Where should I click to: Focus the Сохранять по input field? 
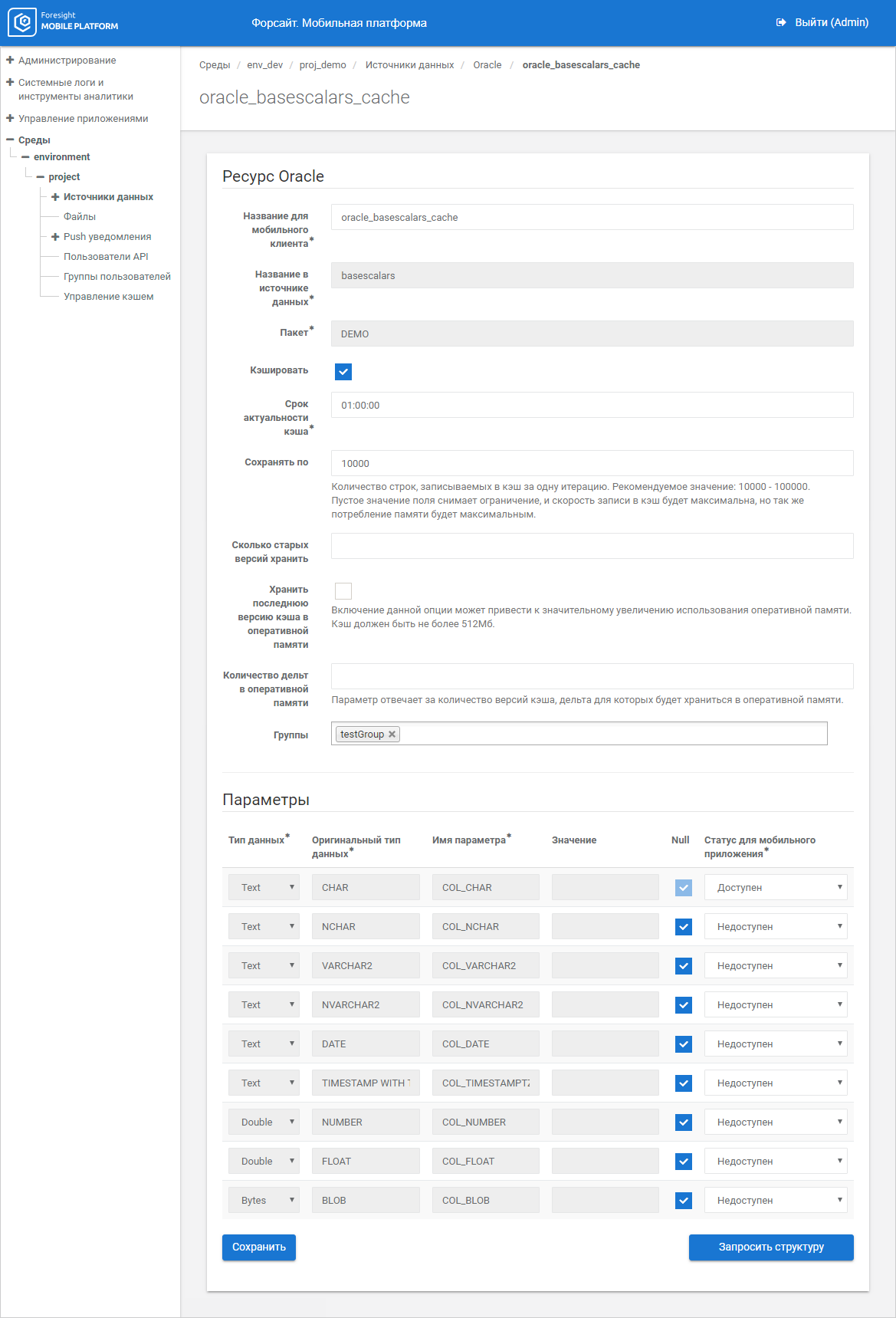coord(592,463)
